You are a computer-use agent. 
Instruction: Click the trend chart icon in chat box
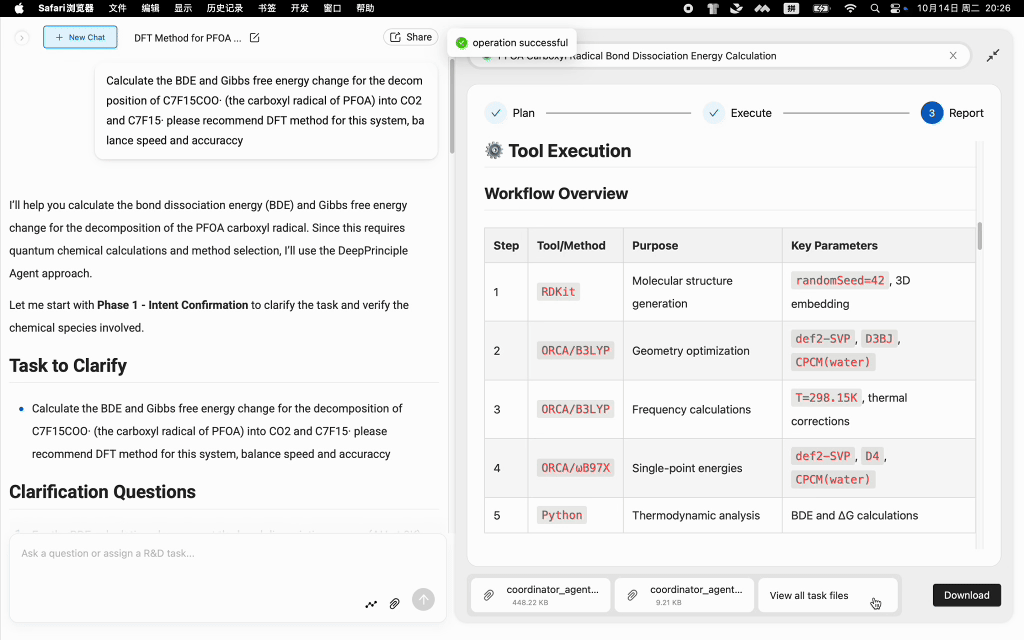[371, 603]
